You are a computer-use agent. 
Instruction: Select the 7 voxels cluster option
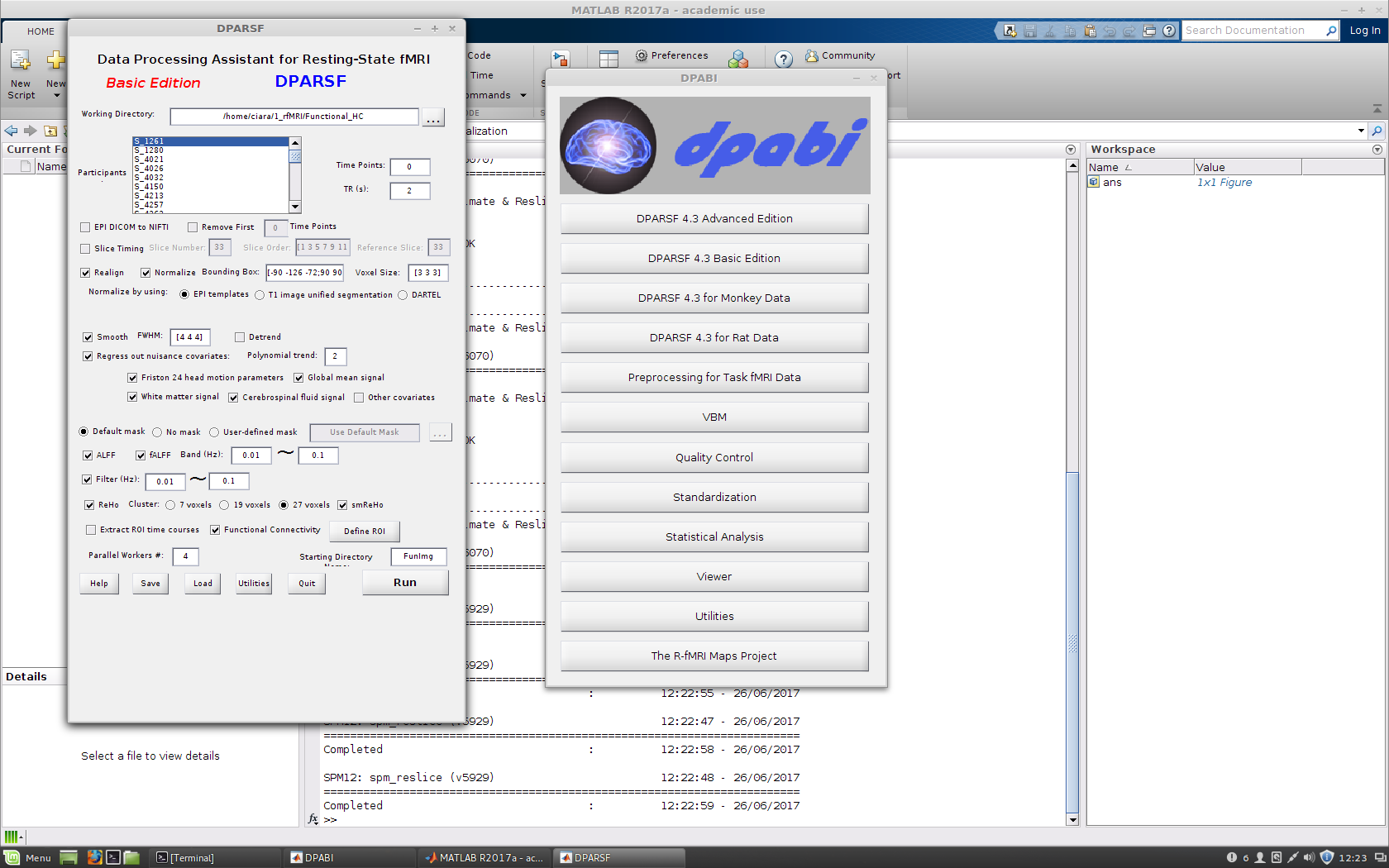coord(170,505)
